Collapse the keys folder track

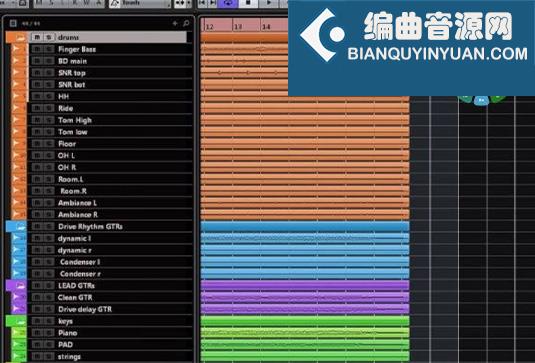(20, 321)
